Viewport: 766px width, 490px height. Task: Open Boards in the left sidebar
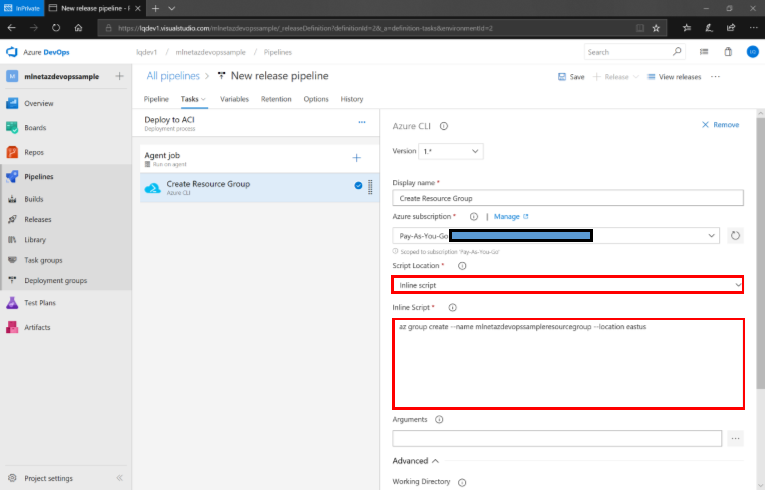pyautogui.click(x=35, y=128)
